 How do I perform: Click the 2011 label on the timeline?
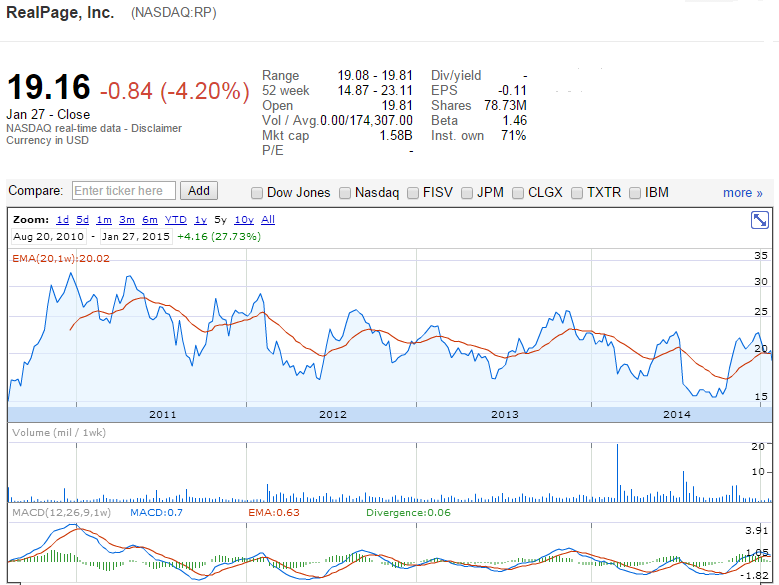[x=163, y=415]
